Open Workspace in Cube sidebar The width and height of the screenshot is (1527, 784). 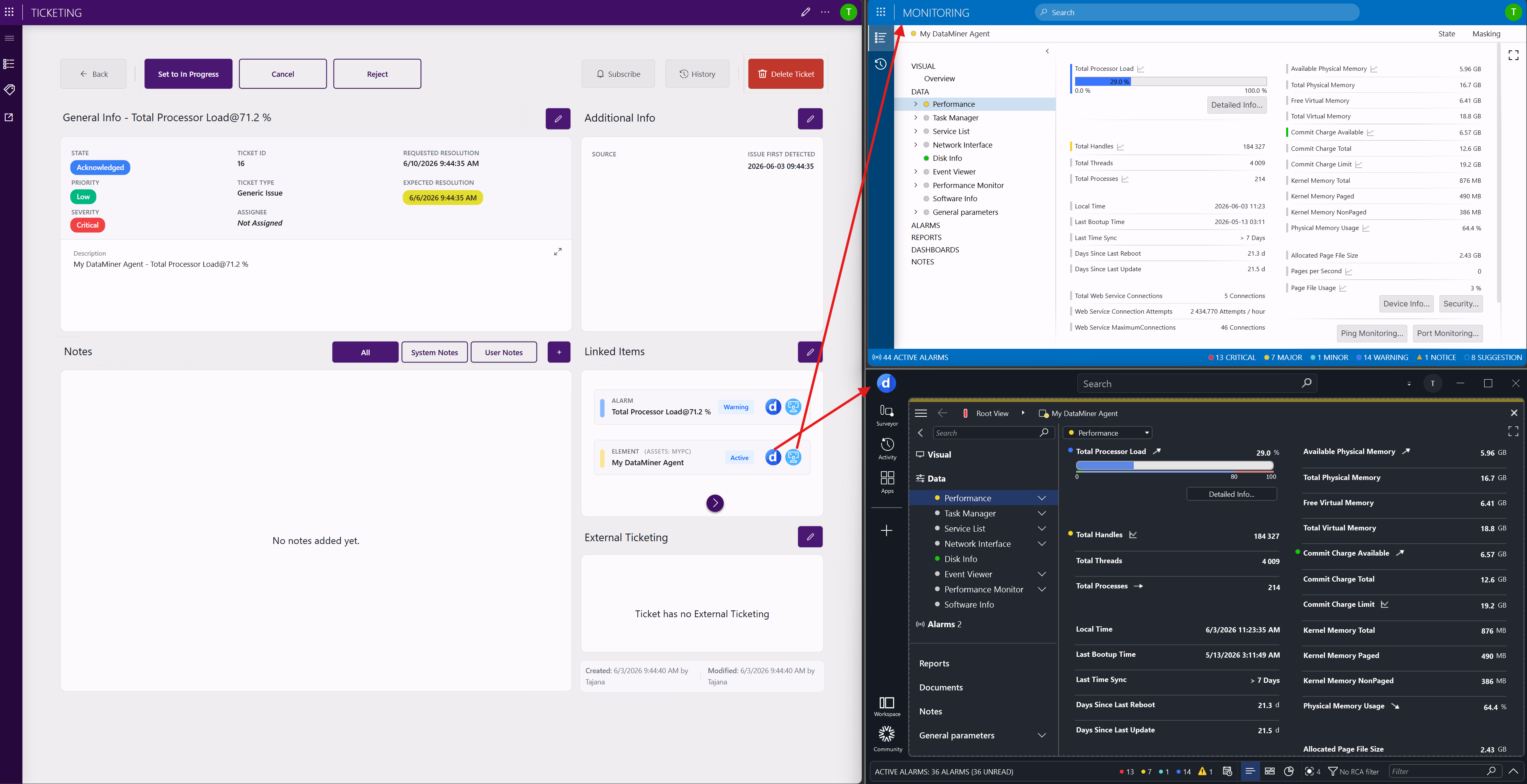(x=887, y=706)
